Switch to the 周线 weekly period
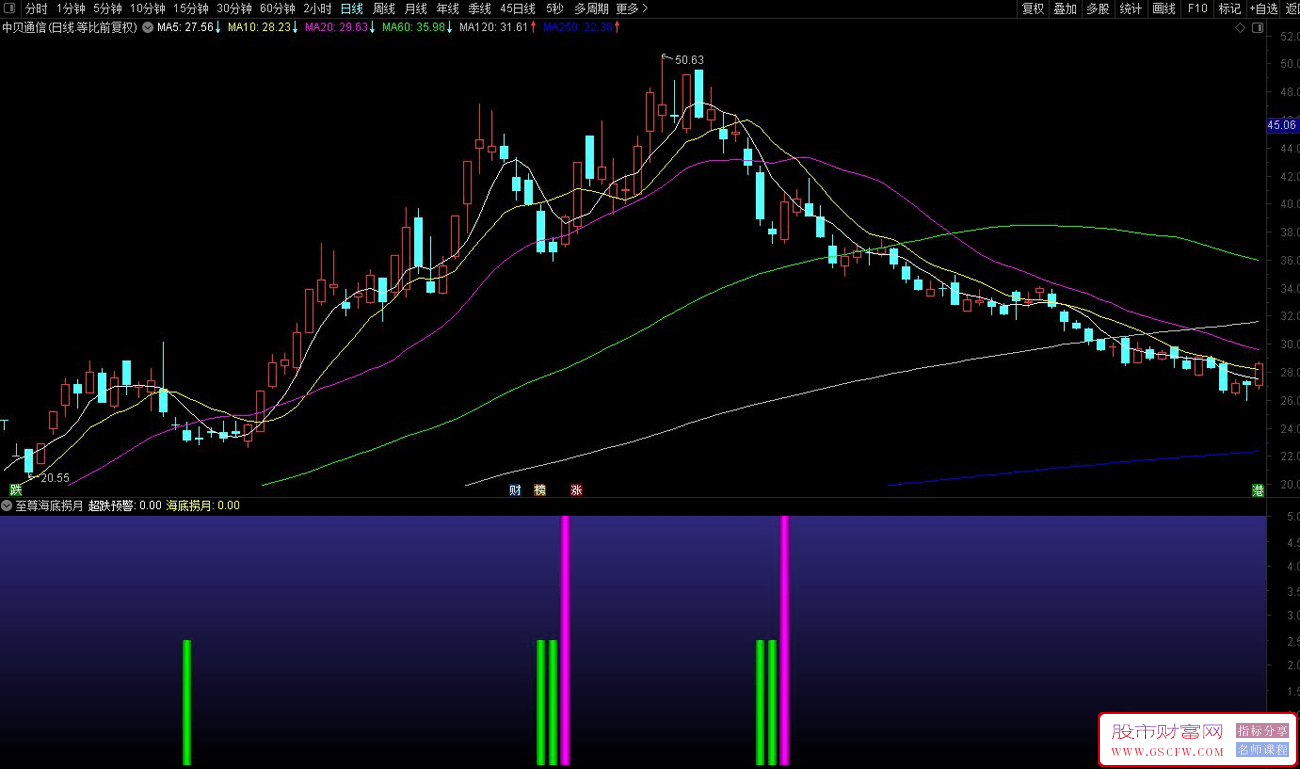This screenshot has width=1300, height=769. click(x=384, y=9)
